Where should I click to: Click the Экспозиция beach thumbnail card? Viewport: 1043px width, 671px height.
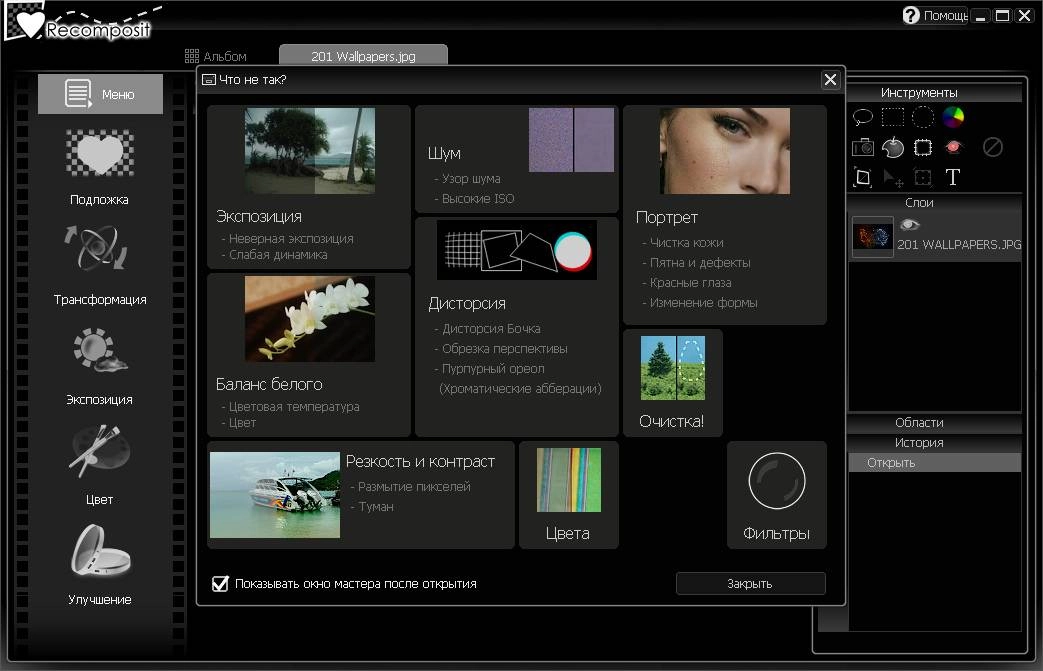(310, 151)
